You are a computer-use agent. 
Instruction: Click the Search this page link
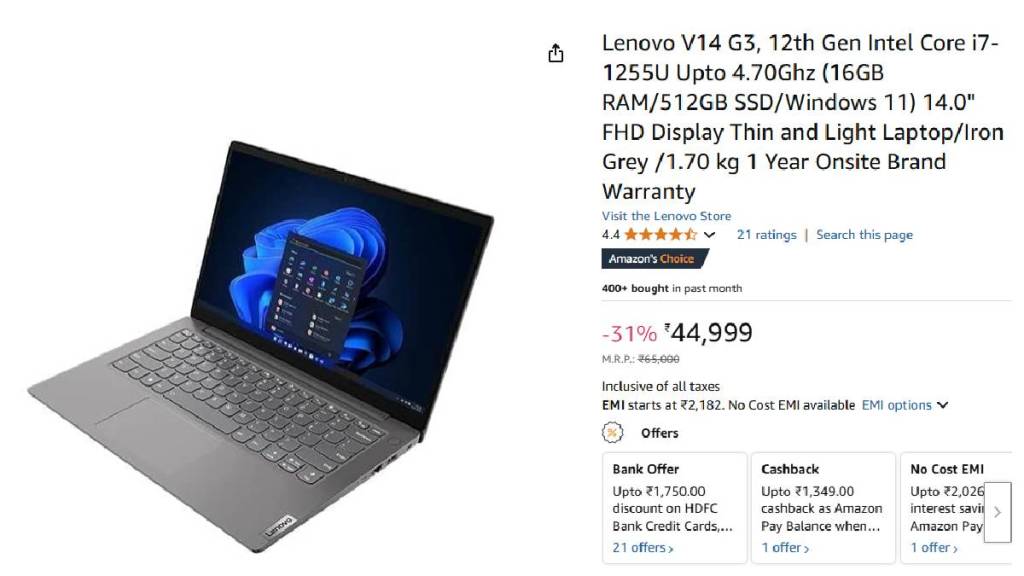(x=864, y=234)
